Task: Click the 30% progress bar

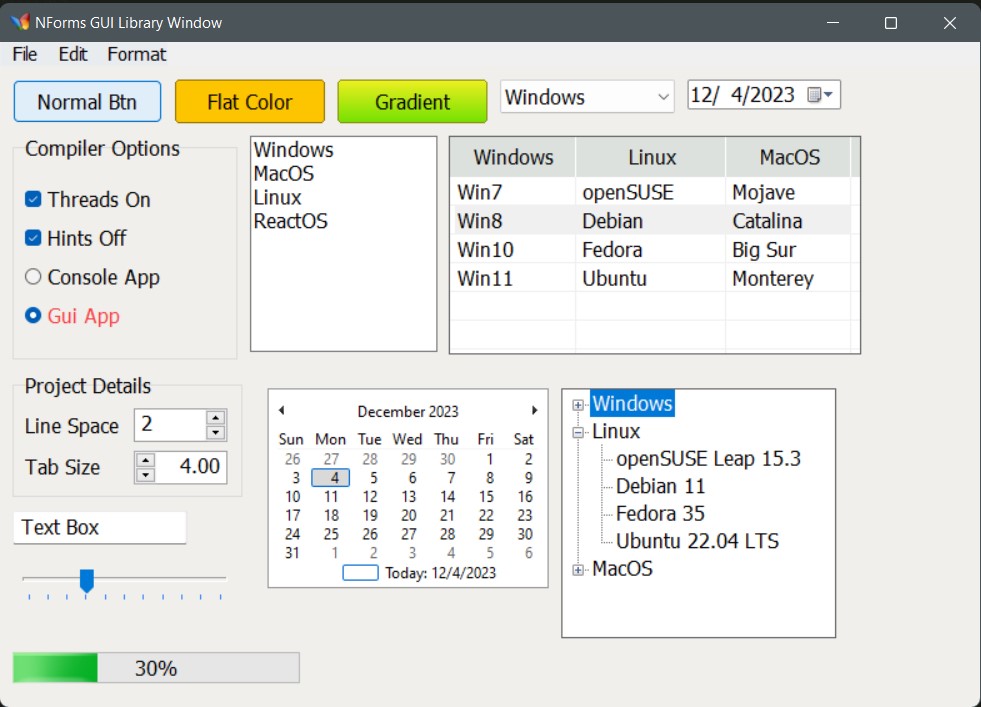Action: (156, 668)
